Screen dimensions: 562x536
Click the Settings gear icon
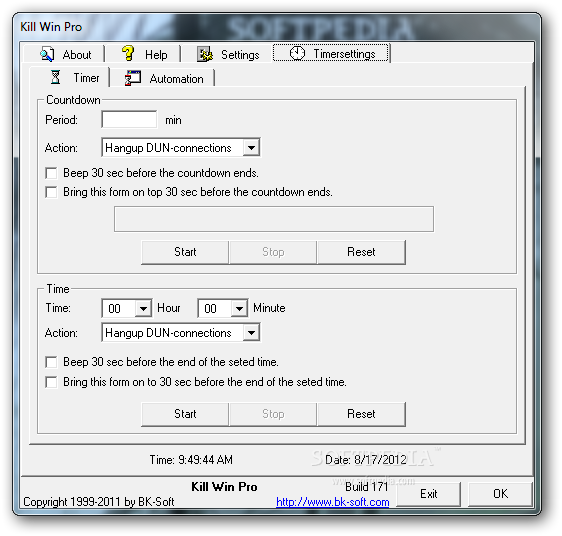point(205,54)
